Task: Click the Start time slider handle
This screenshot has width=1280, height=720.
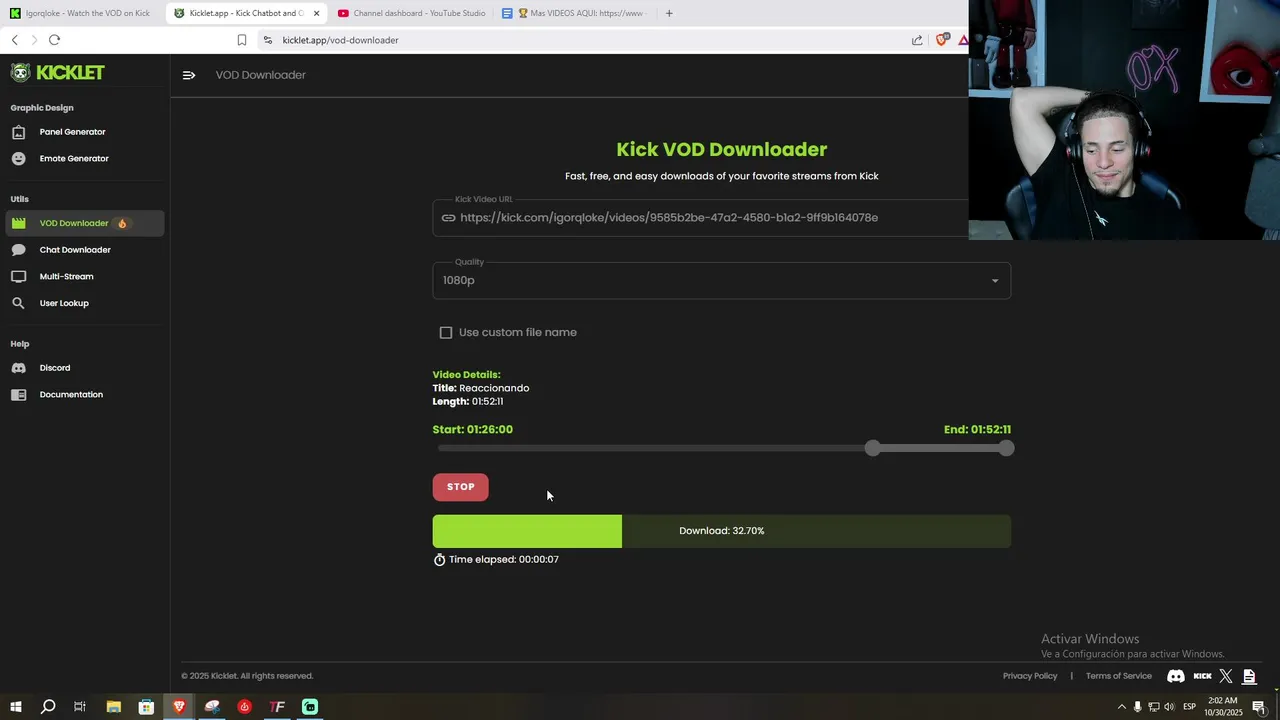Action: coord(873,448)
